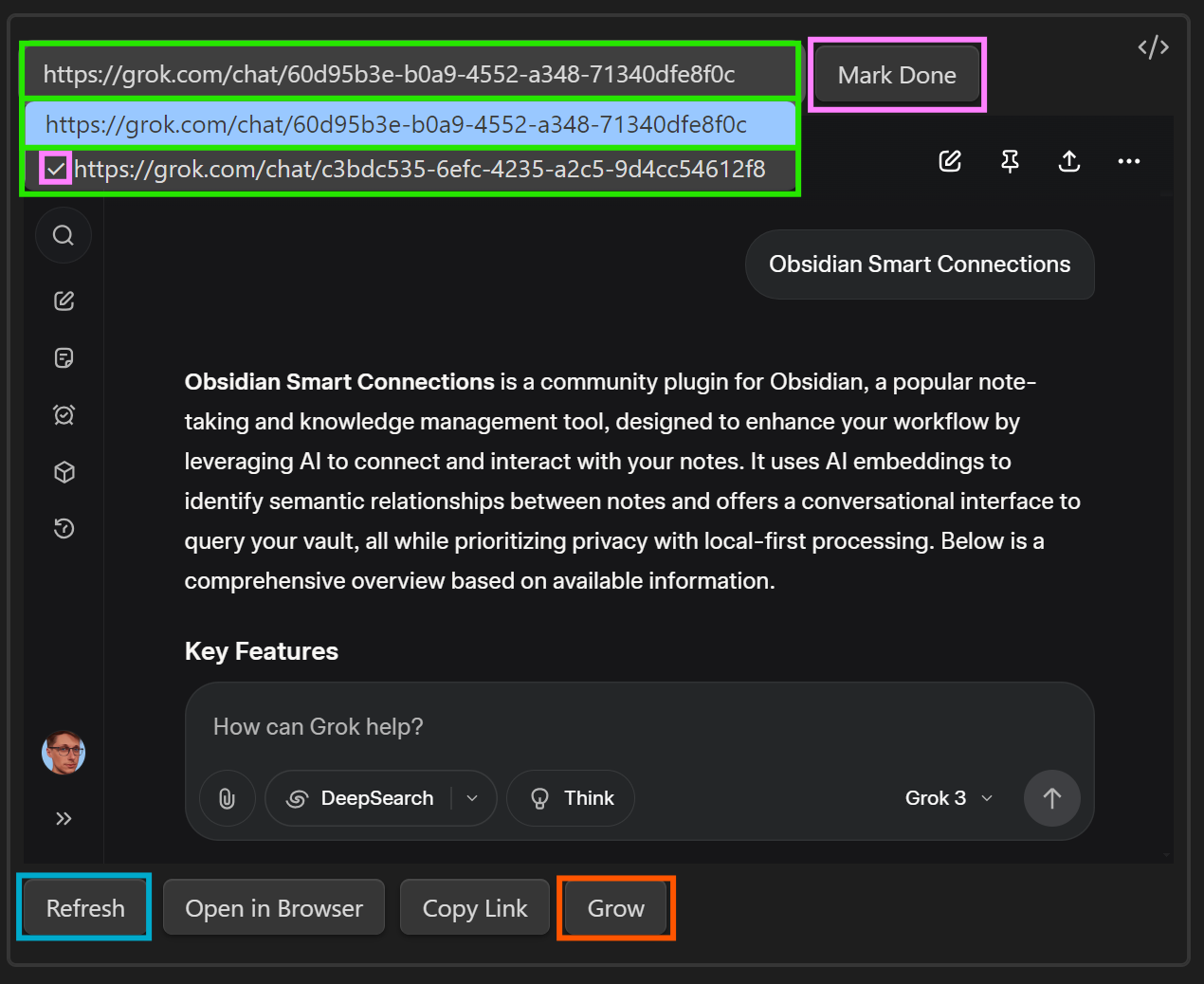The width and height of the screenshot is (1204, 984).
Task: Open the alarm clock tasks icon
Action: pyautogui.click(x=64, y=415)
